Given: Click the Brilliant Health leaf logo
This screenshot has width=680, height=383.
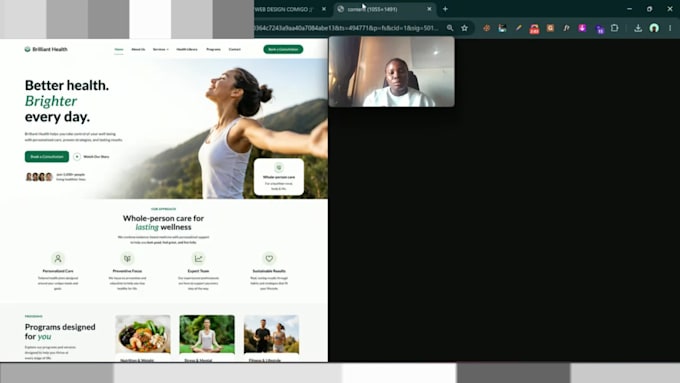Looking at the screenshot, I should [x=27, y=49].
